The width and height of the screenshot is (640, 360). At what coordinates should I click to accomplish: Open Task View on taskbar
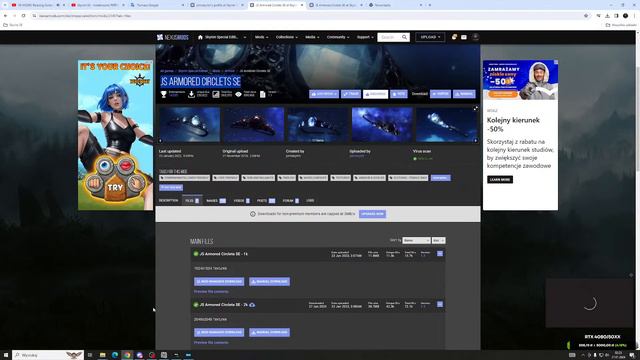90,355
